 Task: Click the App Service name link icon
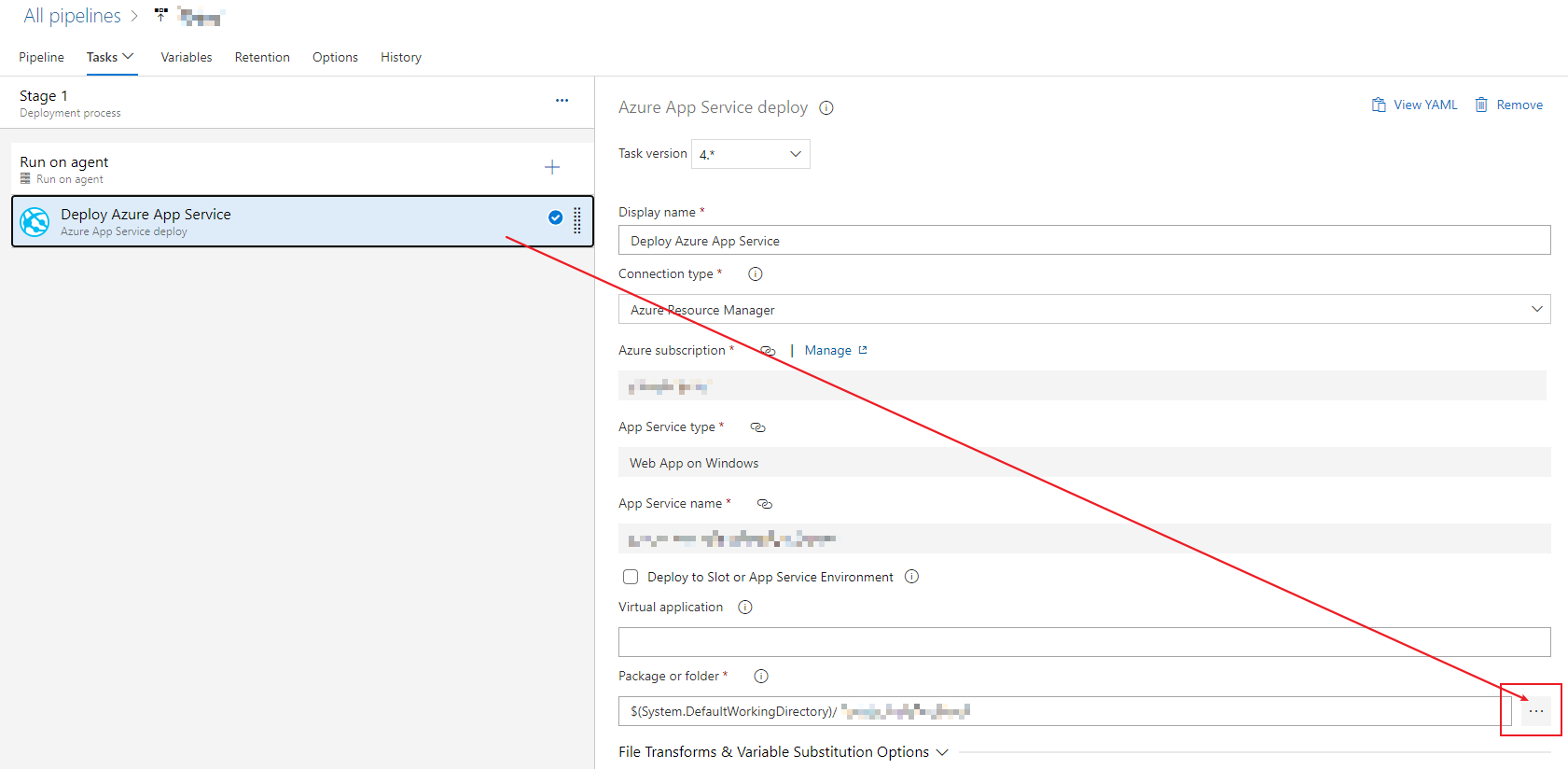pos(765,504)
